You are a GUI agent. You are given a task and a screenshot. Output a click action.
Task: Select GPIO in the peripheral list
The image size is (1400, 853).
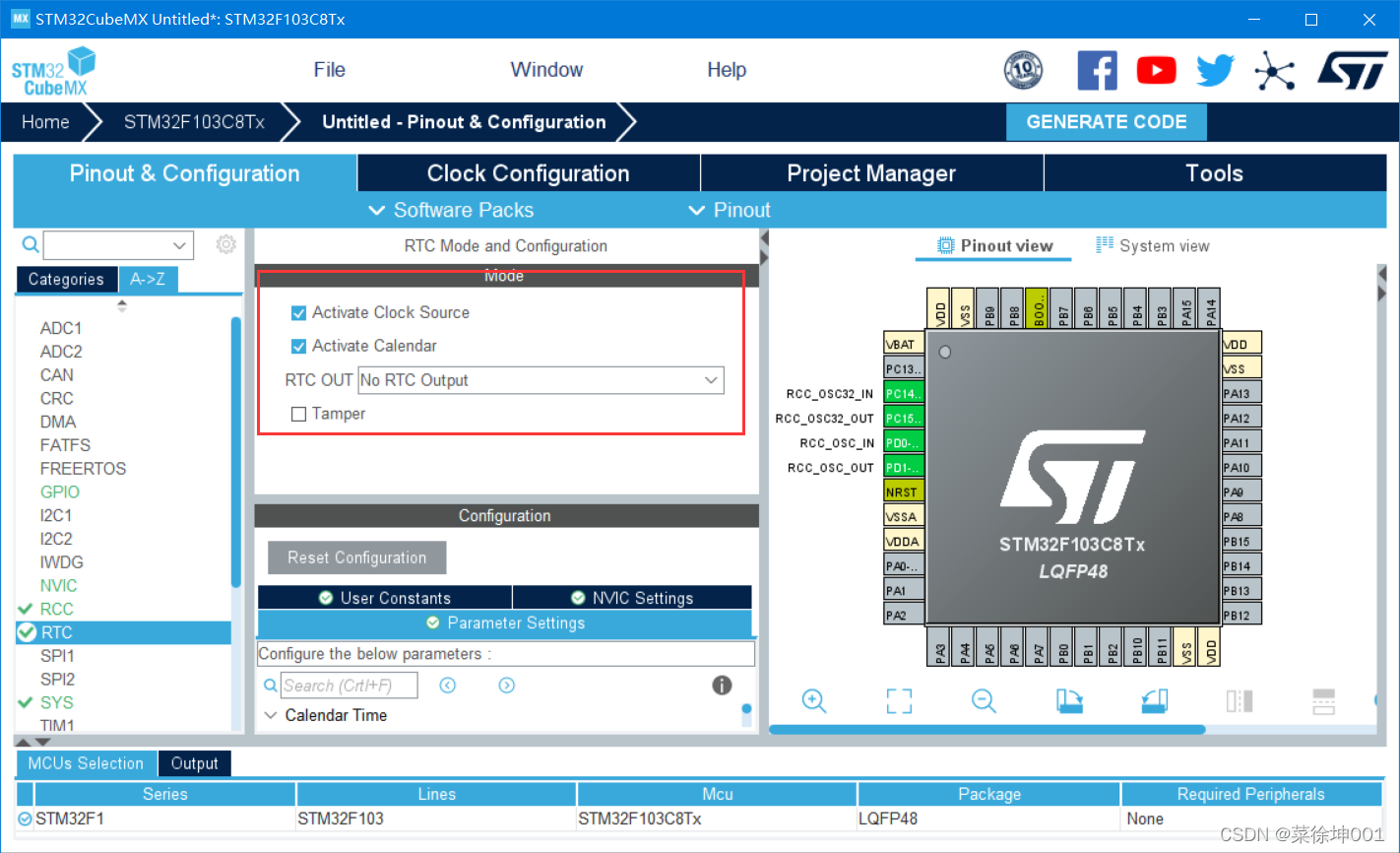click(x=60, y=492)
